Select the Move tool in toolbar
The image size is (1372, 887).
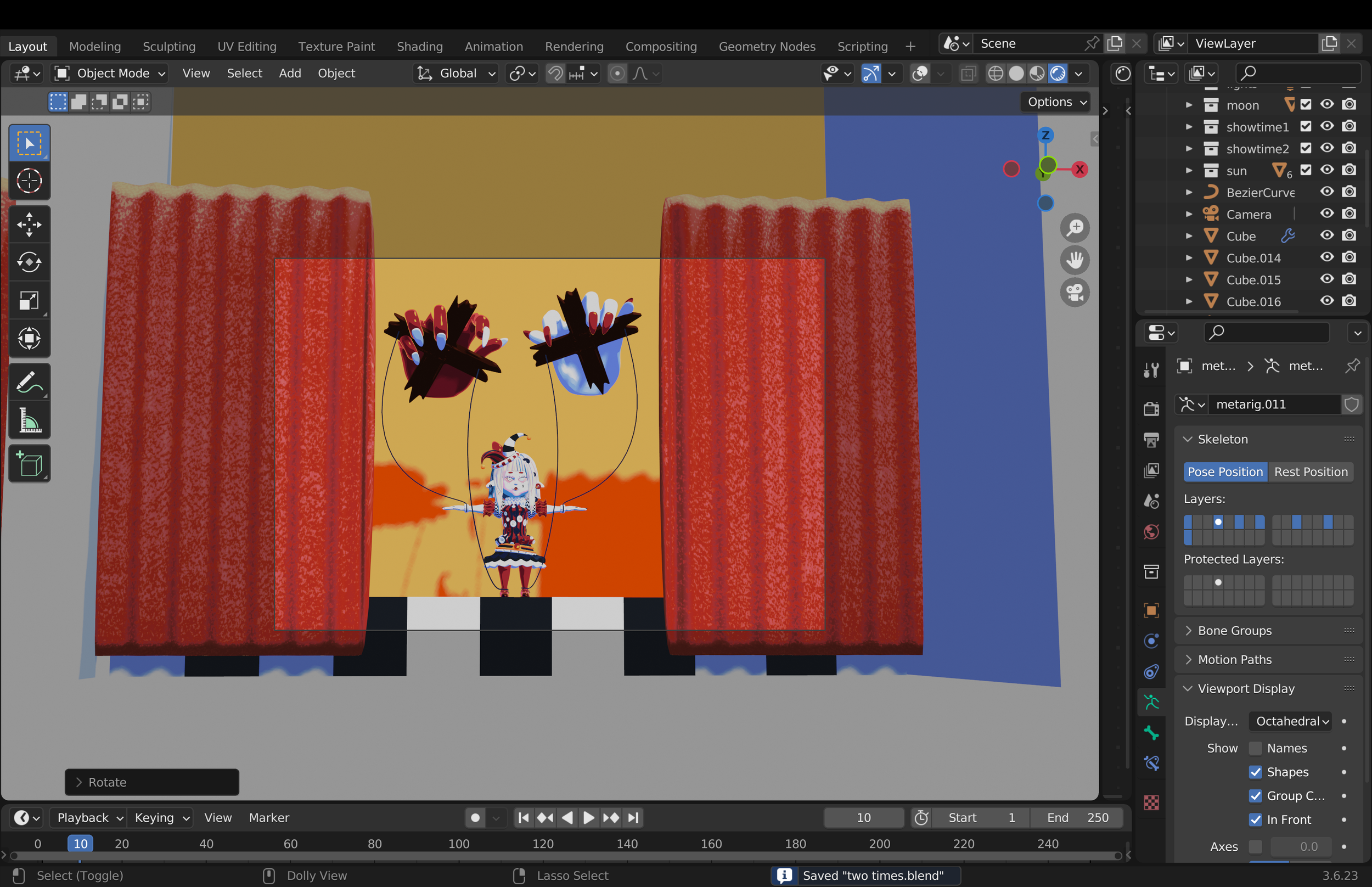(x=29, y=224)
